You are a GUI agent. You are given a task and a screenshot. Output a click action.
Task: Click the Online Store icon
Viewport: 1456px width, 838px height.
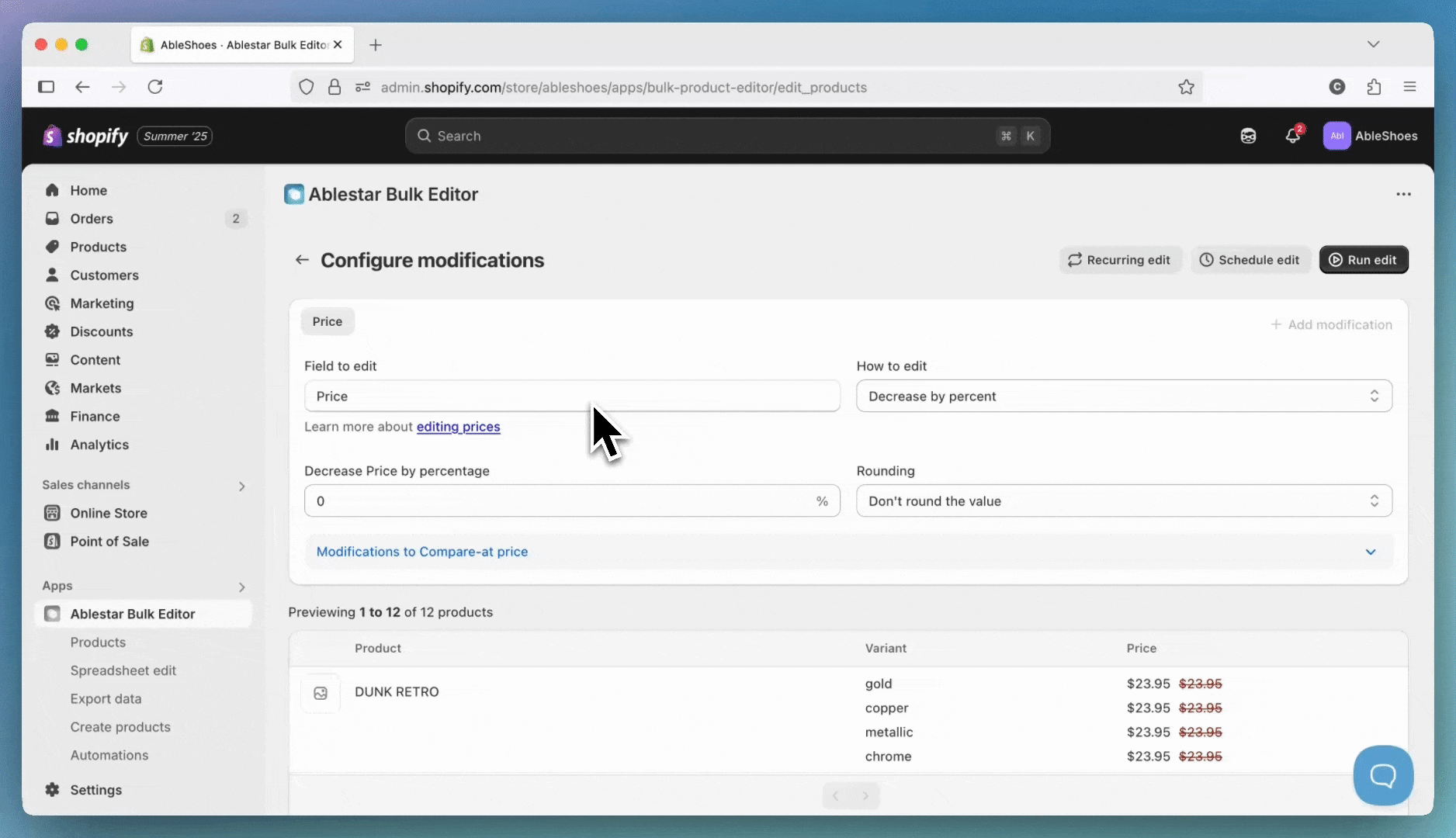pos(52,513)
